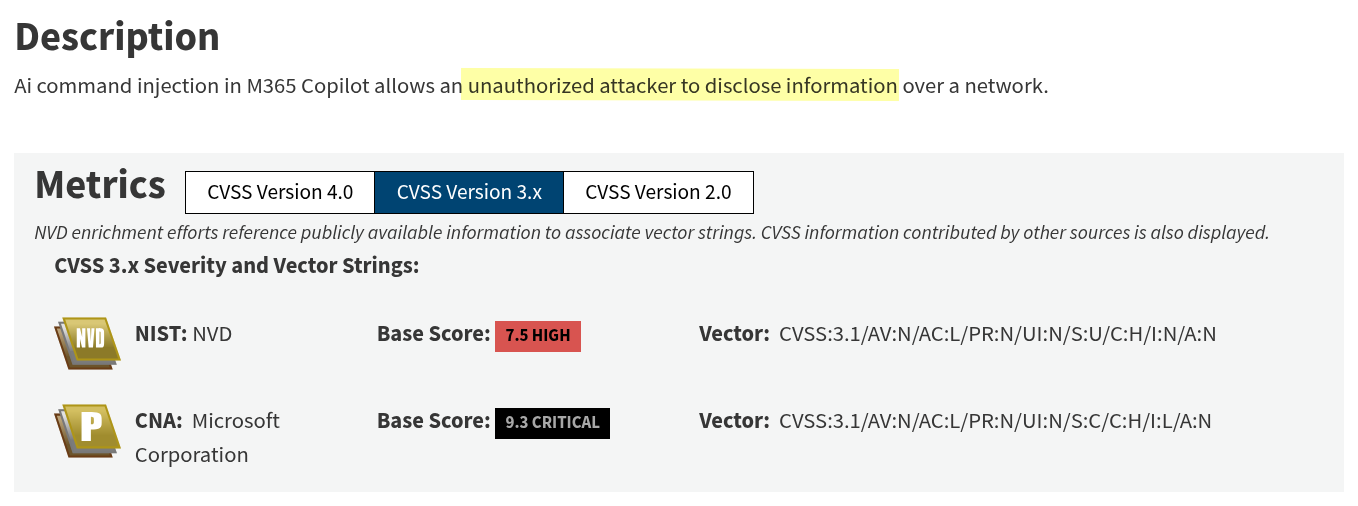1358x506 pixels.
Task: Click the "Base Score" label in CNA row
Action: pos(433,421)
